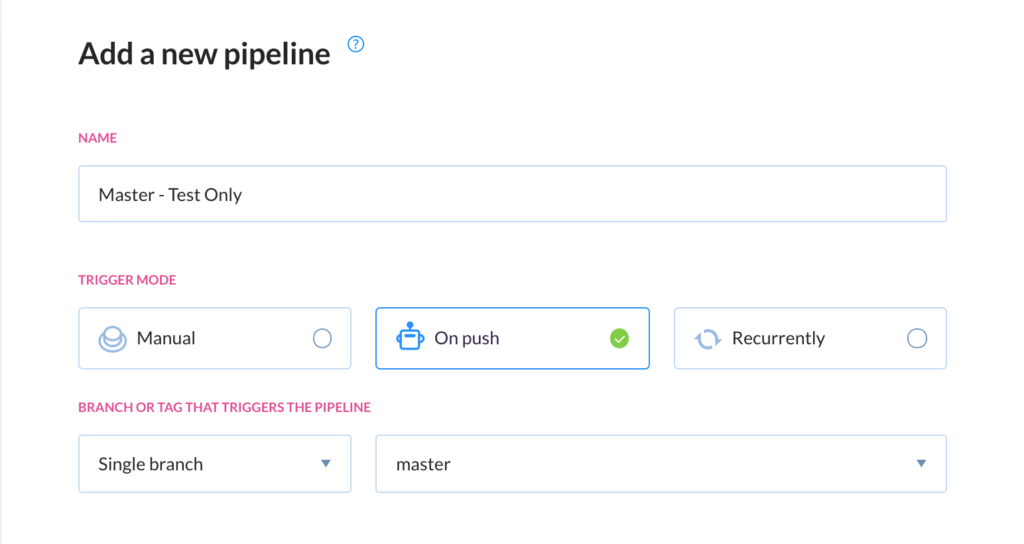Toggle the green On push checkmark
Image resolution: width=1024 pixels, height=544 pixels.
coord(619,339)
